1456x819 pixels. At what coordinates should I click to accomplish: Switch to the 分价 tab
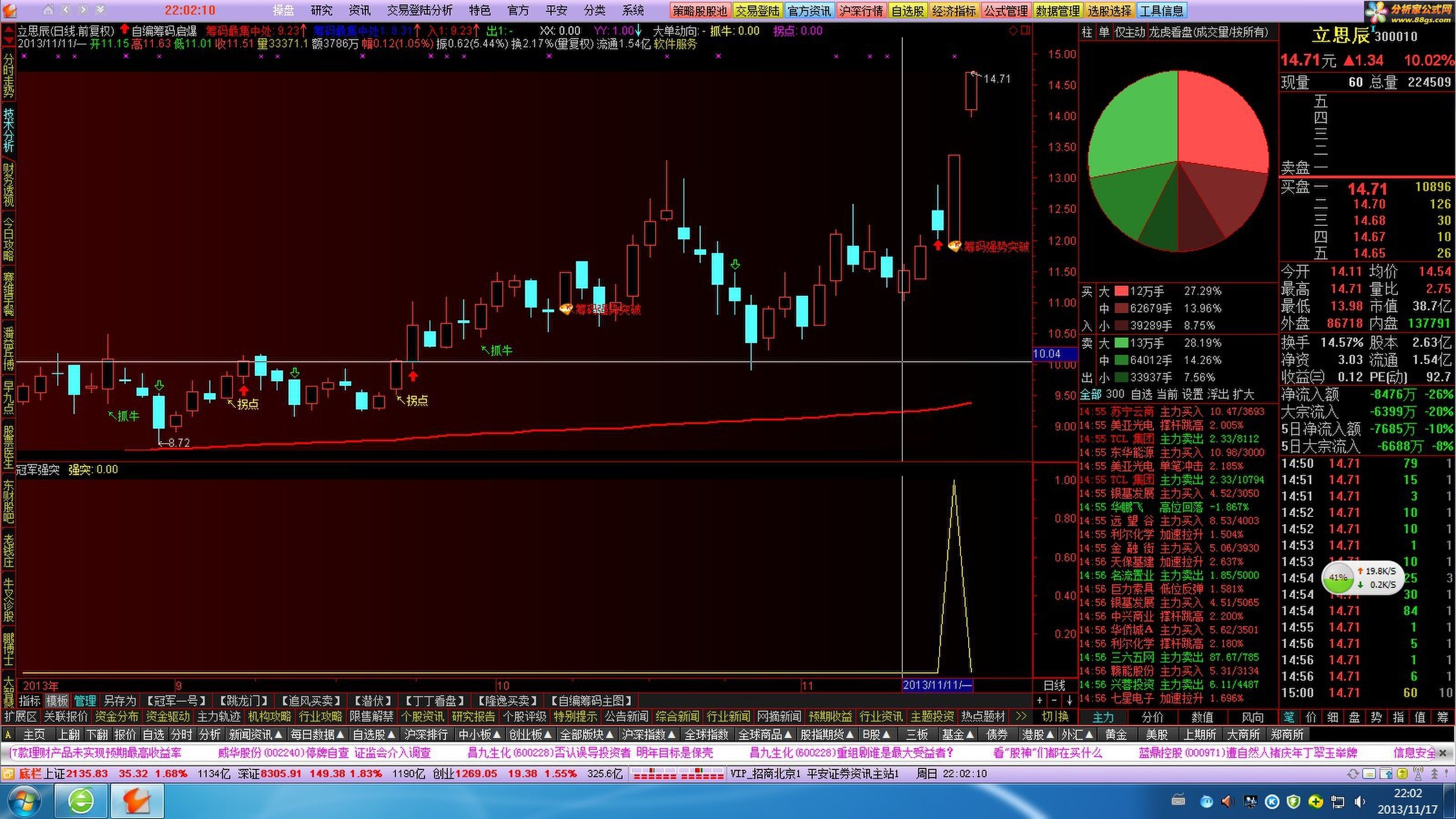[x=1153, y=717]
